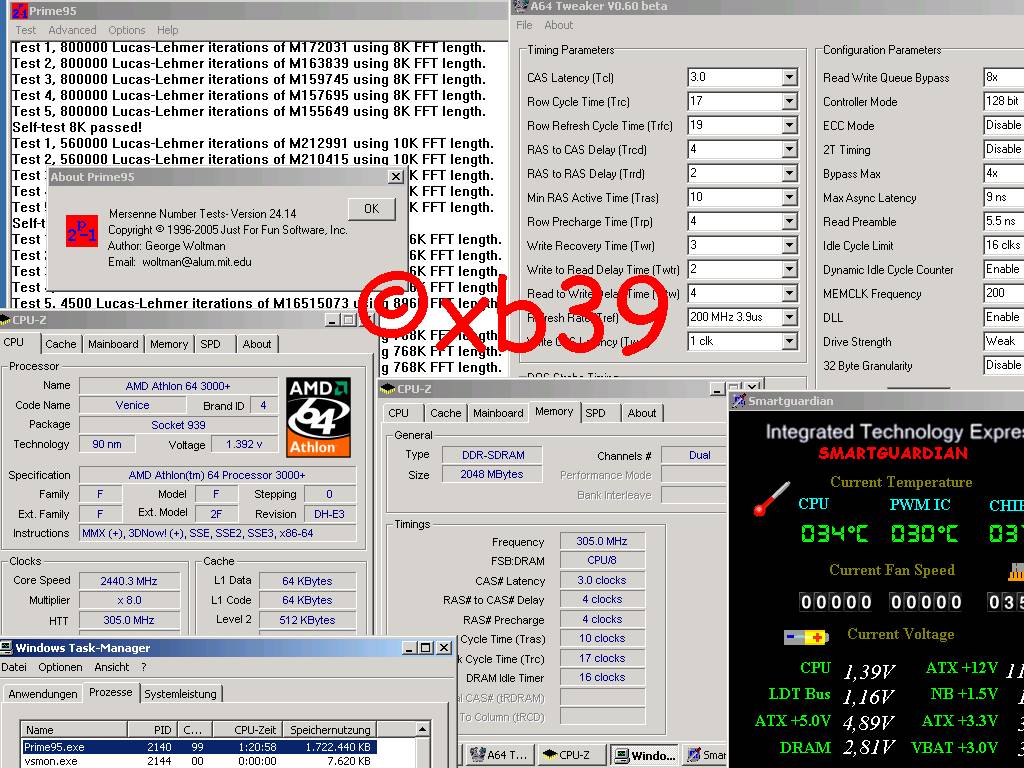This screenshot has height=768, width=1024.
Task: Open Write Recovery Time (Twr) dropdown
Action: [790, 246]
